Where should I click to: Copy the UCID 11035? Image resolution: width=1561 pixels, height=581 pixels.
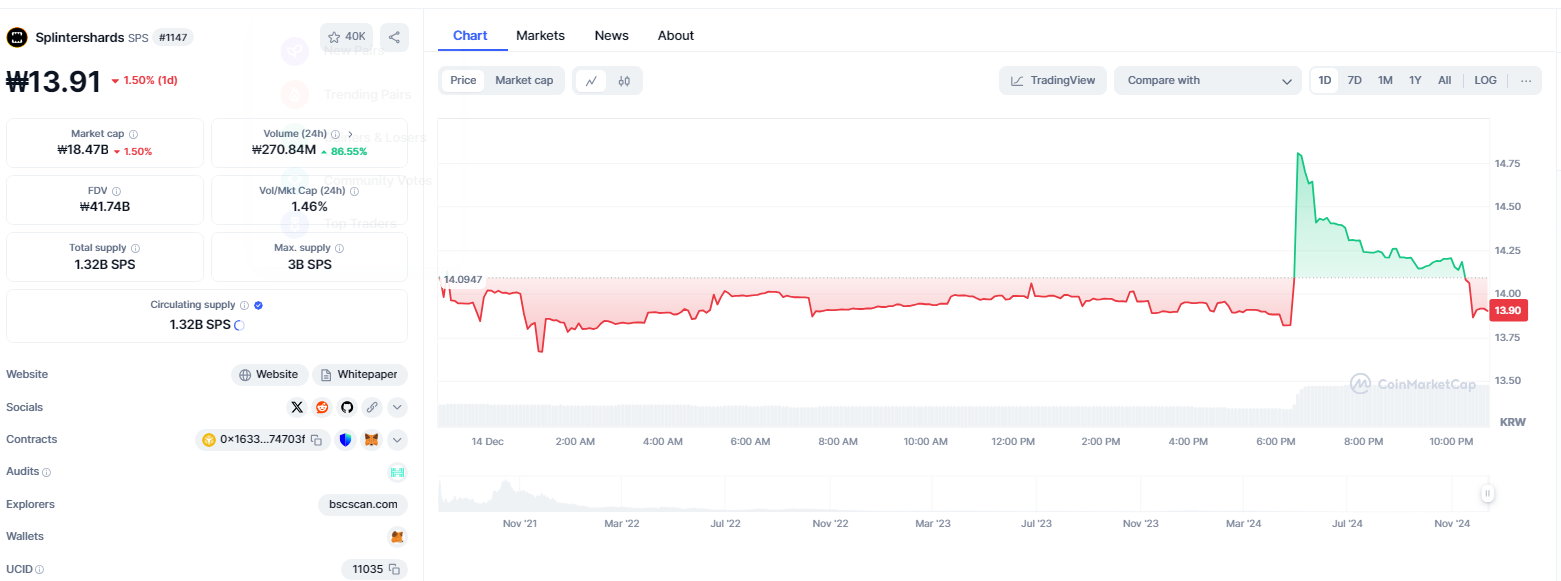point(395,570)
